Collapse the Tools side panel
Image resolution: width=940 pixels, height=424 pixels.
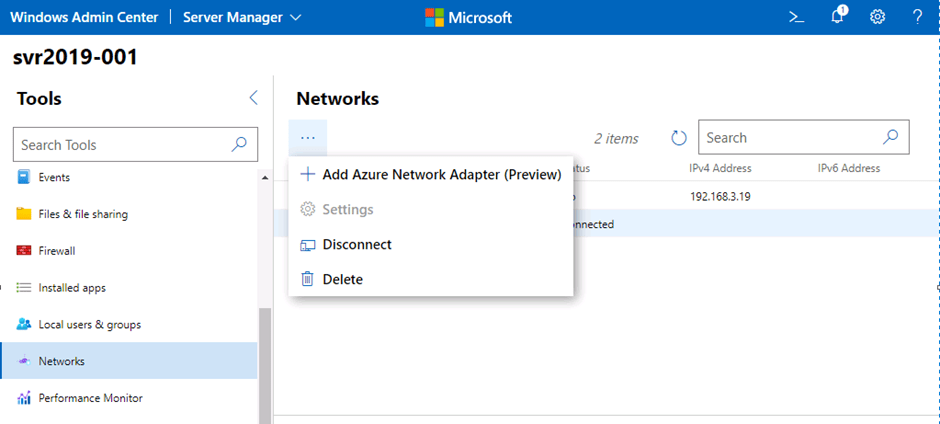(253, 98)
